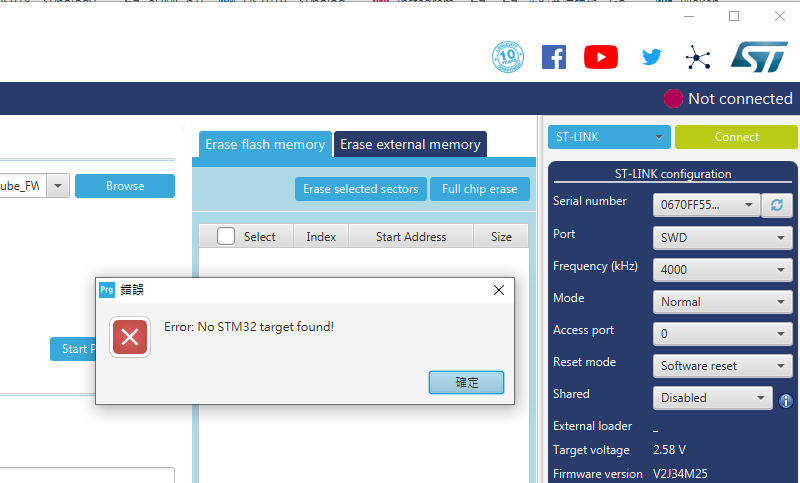The width and height of the screenshot is (800, 483).
Task: Open the Frequency 4000 dropdown
Action: pyautogui.click(x=722, y=270)
